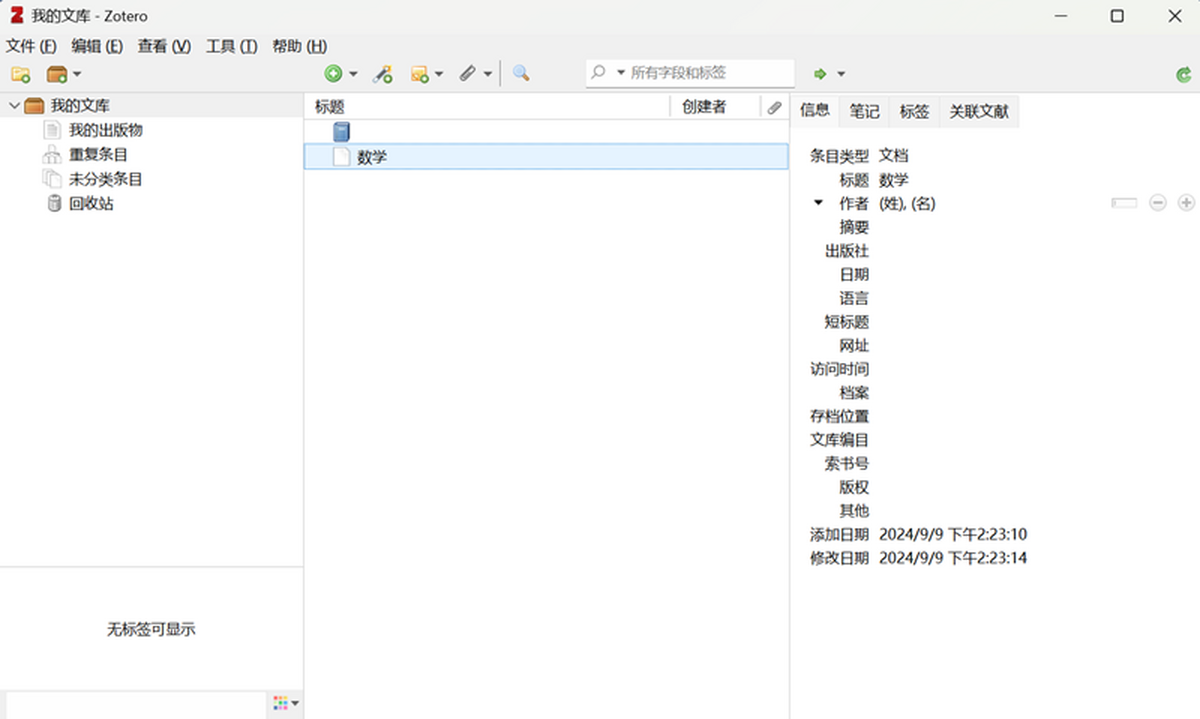Collapse the 我的文库 tree with its chevron
The width and height of the screenshot is (1200, 719).
[x=14, y=105]
